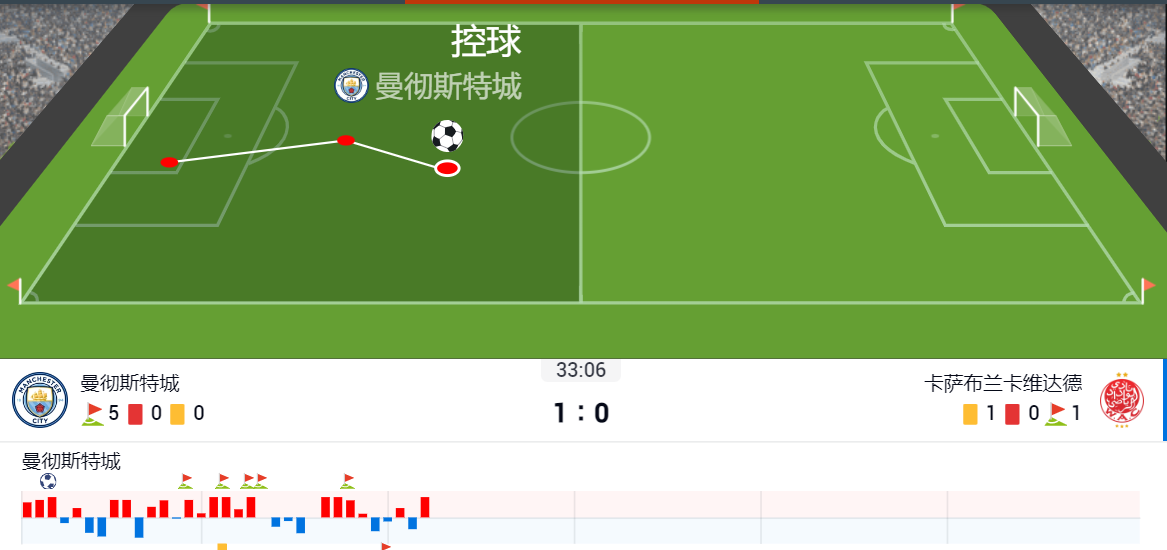
Task: Click Manchester City's yellow card icon
Action: coord(177,413)
